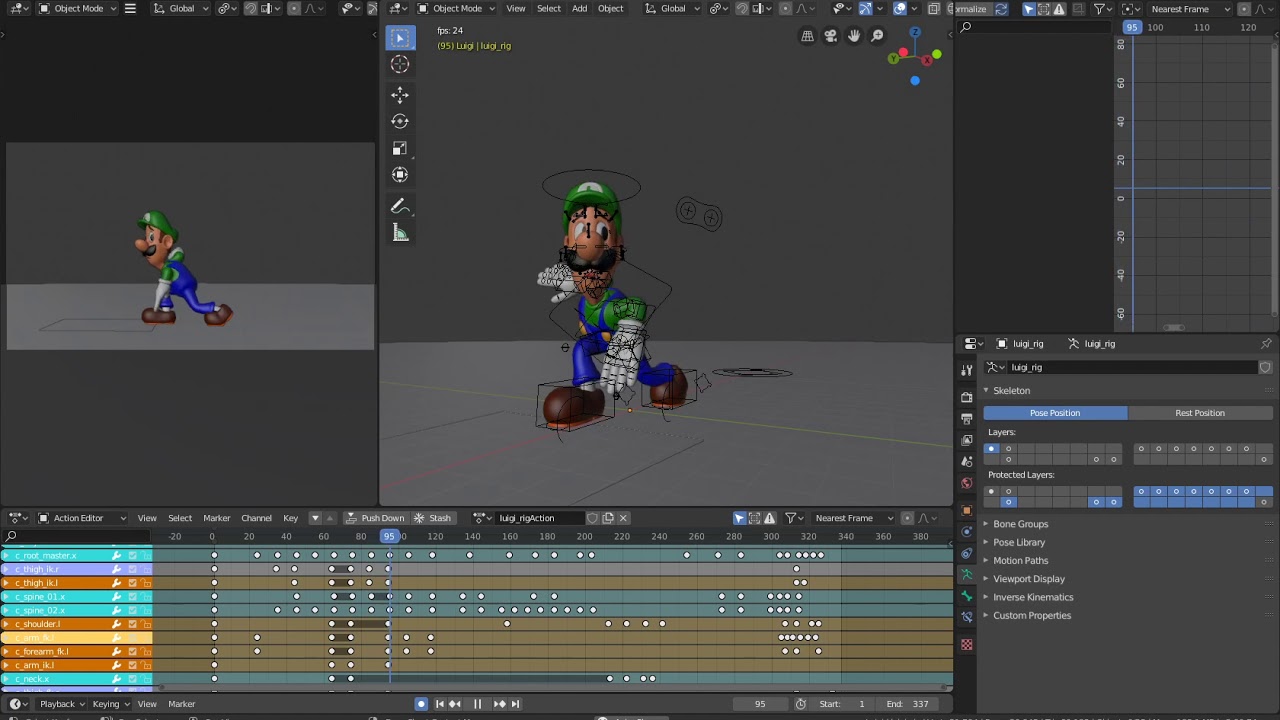Open the Object properties tab

[x=966, y=510]
